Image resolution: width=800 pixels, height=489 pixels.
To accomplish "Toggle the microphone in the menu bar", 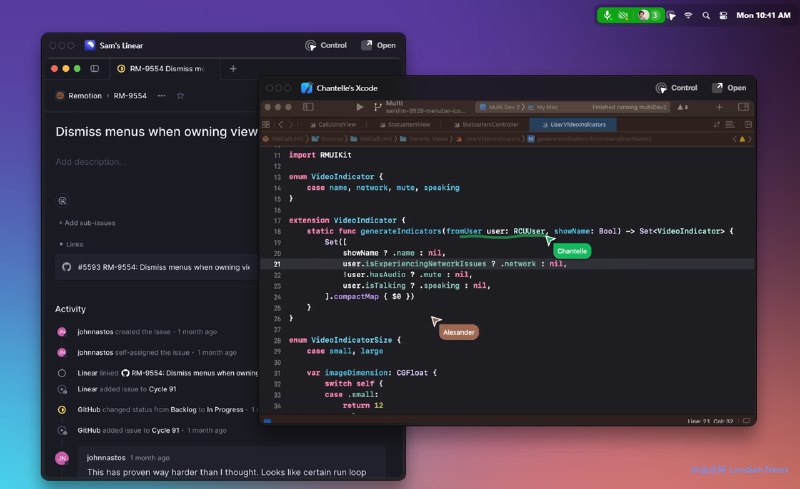I will click(607, 15).
